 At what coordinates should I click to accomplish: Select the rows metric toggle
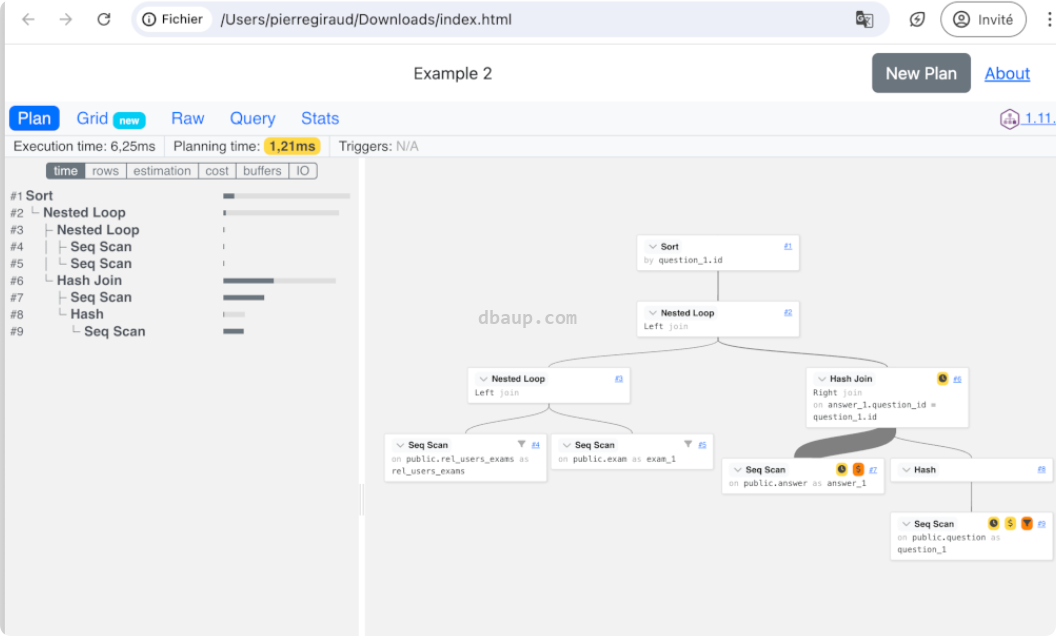(x=105, y=171)
